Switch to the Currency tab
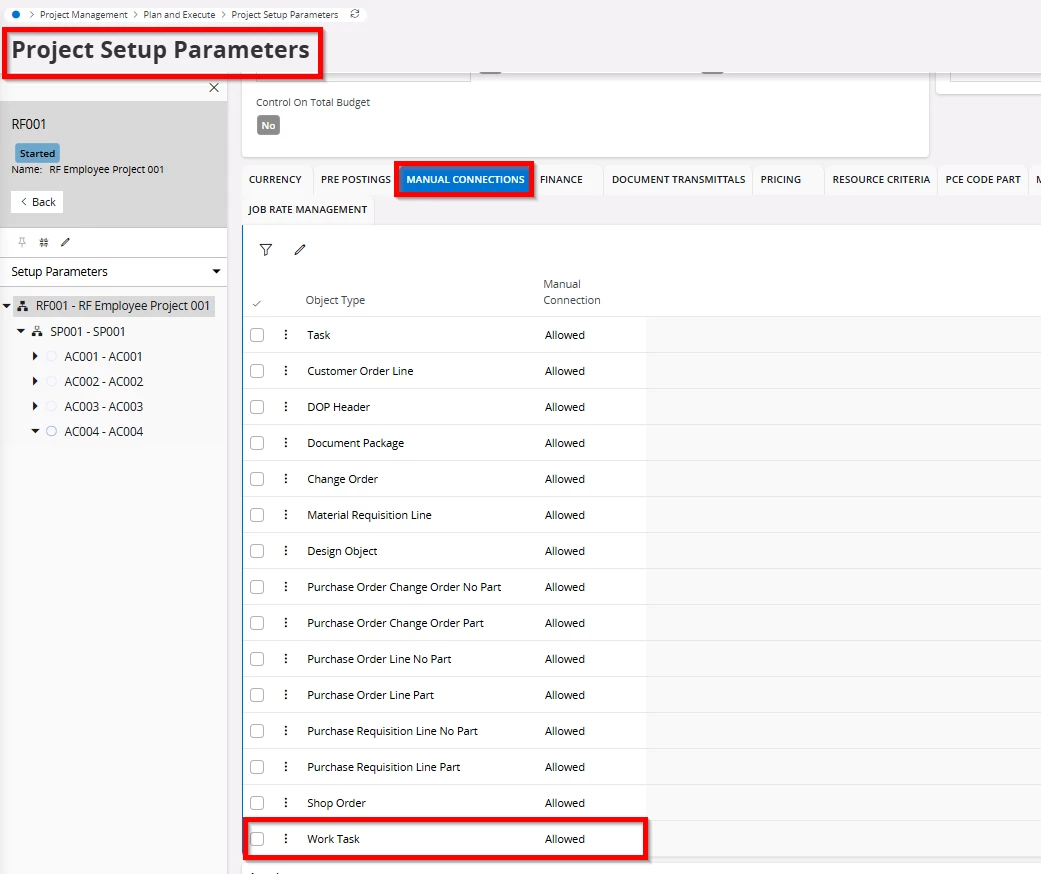1041x874 pixels. tap(275, 179)
